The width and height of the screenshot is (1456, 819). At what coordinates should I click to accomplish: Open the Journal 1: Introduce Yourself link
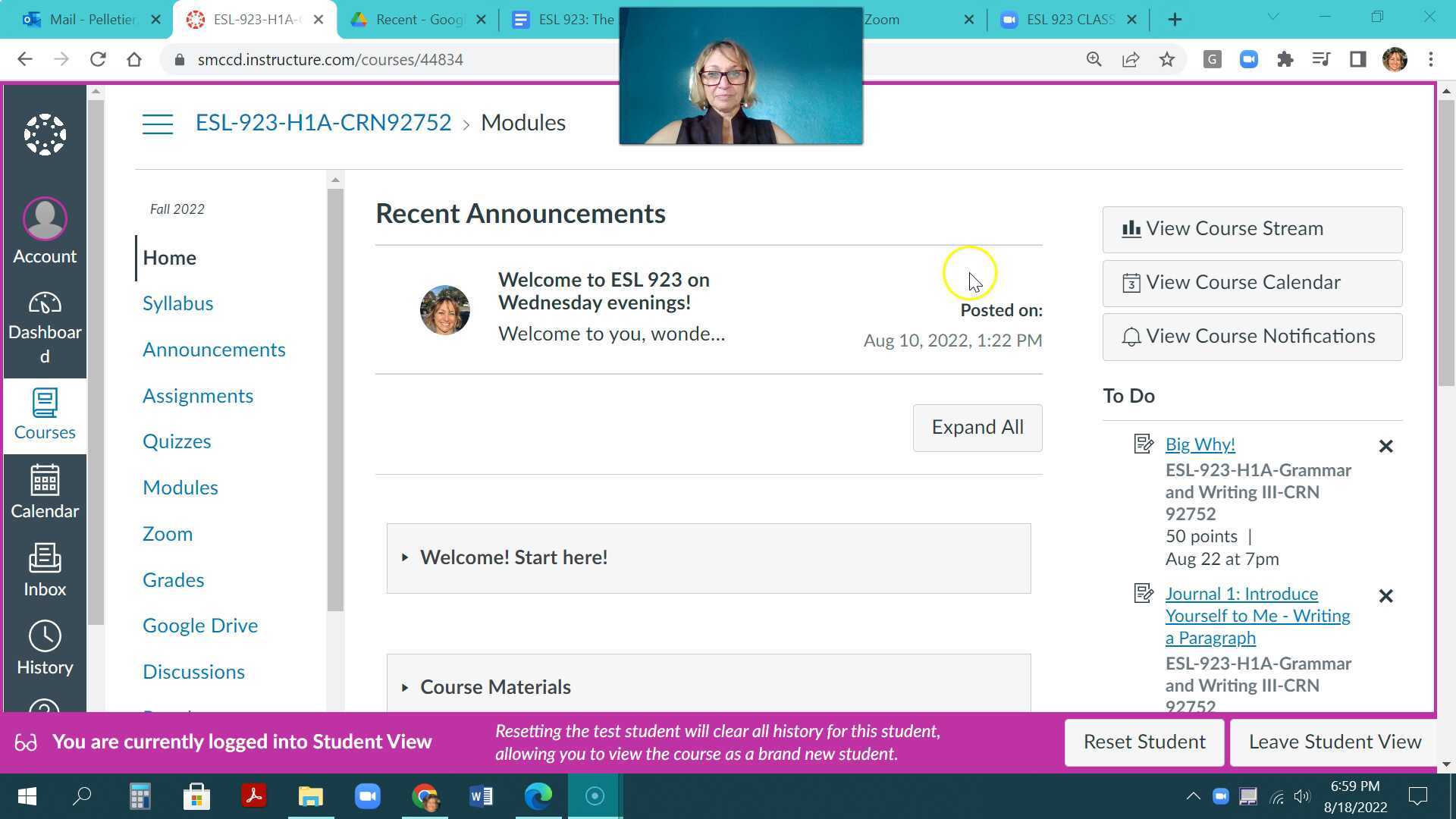1257,615
